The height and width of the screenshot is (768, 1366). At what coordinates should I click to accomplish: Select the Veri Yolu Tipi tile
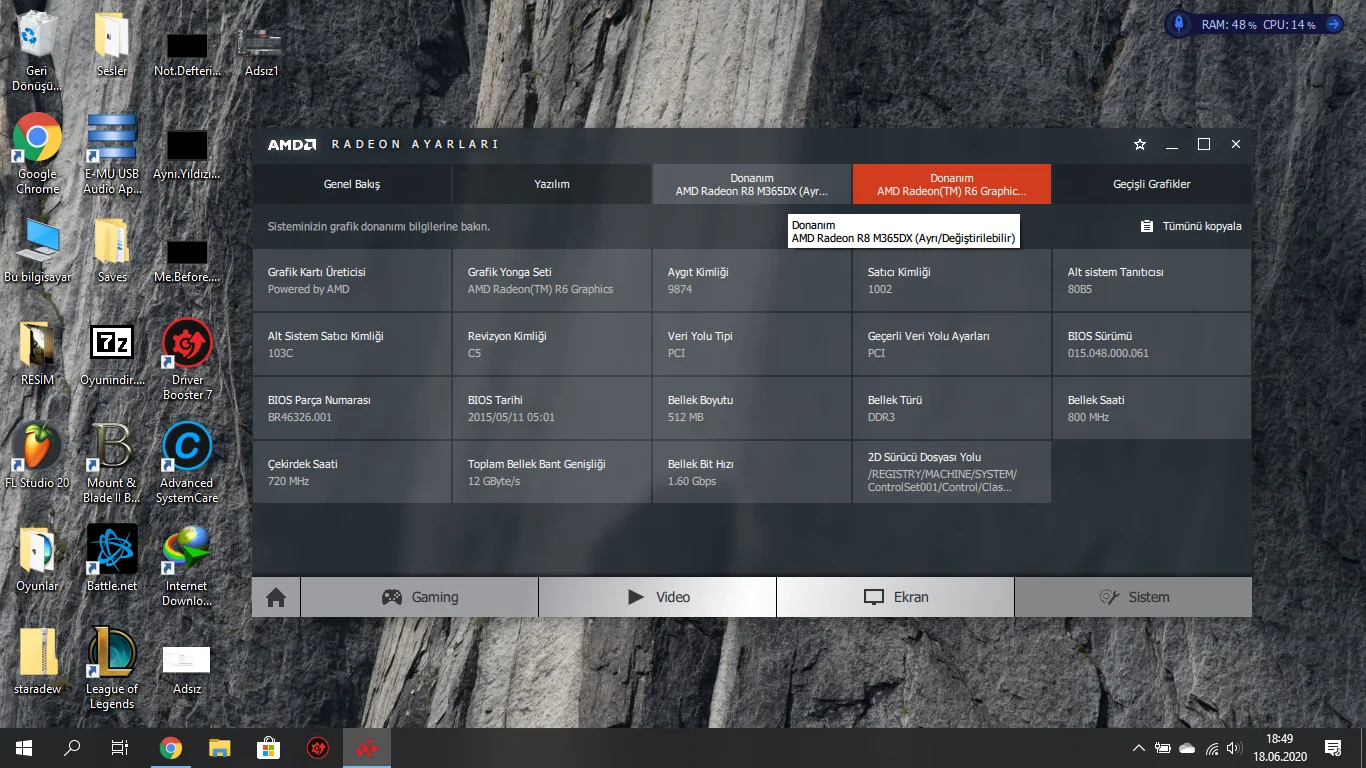click(752, 344)
